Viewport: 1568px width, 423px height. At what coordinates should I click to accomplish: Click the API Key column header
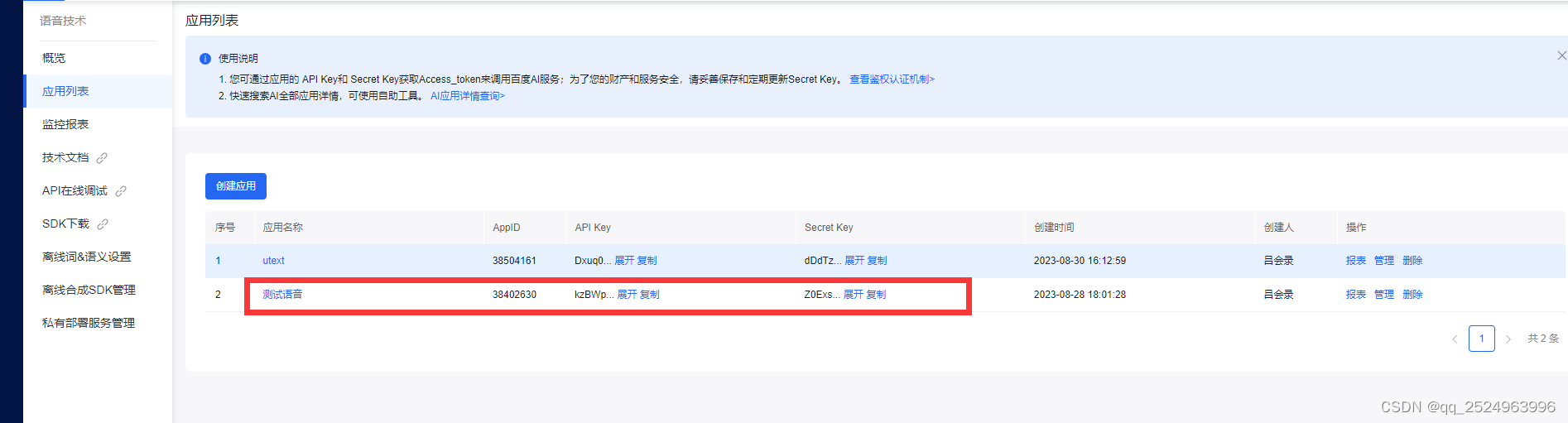tap(593, 228)
